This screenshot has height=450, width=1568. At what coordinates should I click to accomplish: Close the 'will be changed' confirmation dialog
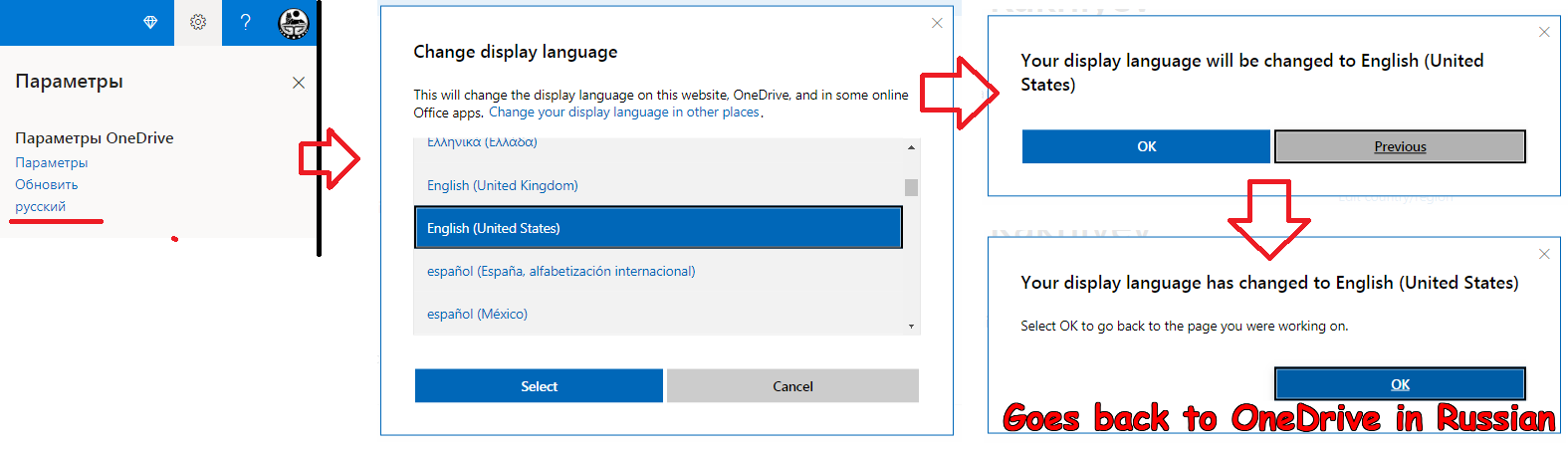1544,32
